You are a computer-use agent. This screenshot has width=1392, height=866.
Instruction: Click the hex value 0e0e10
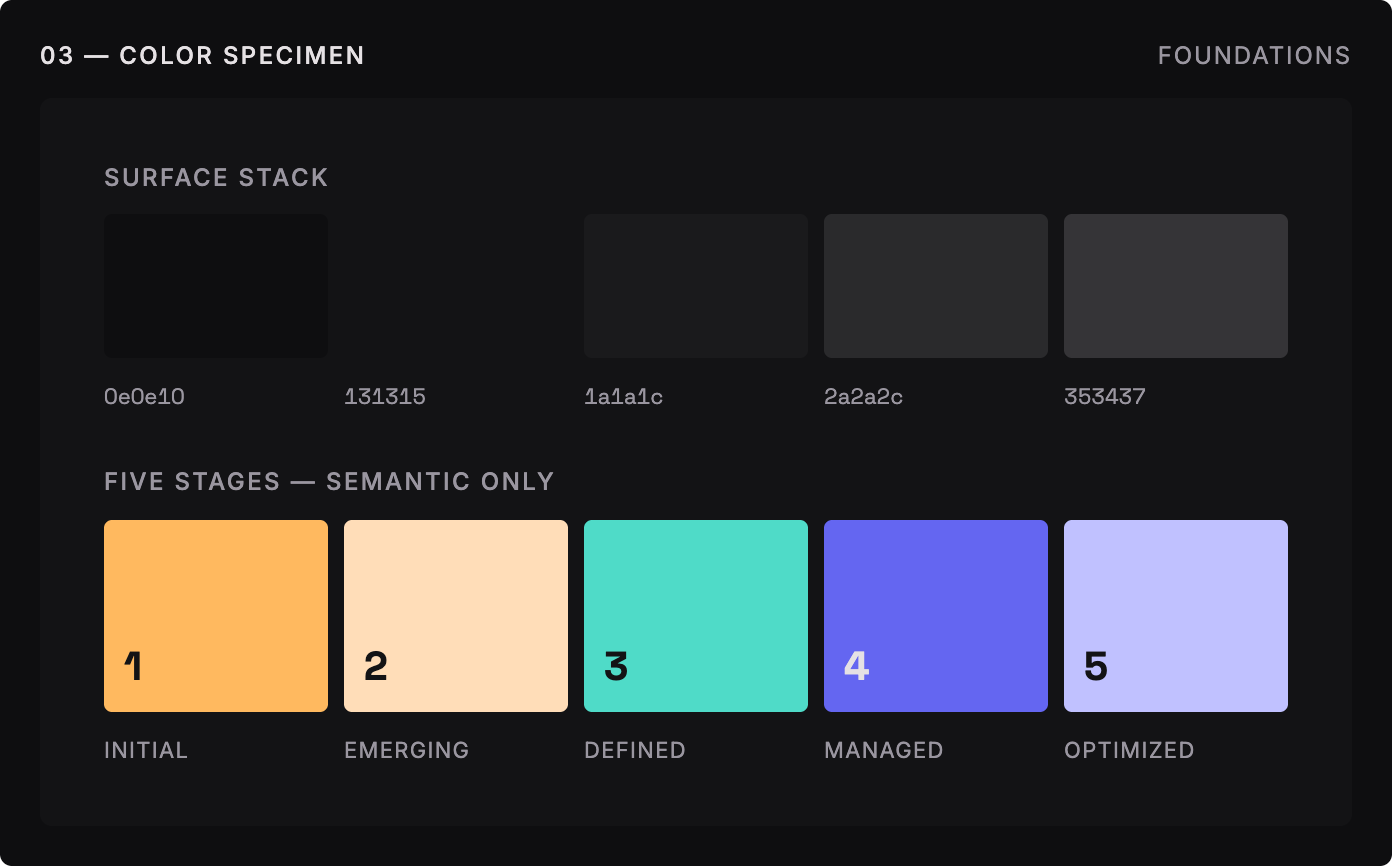[145, 397]
